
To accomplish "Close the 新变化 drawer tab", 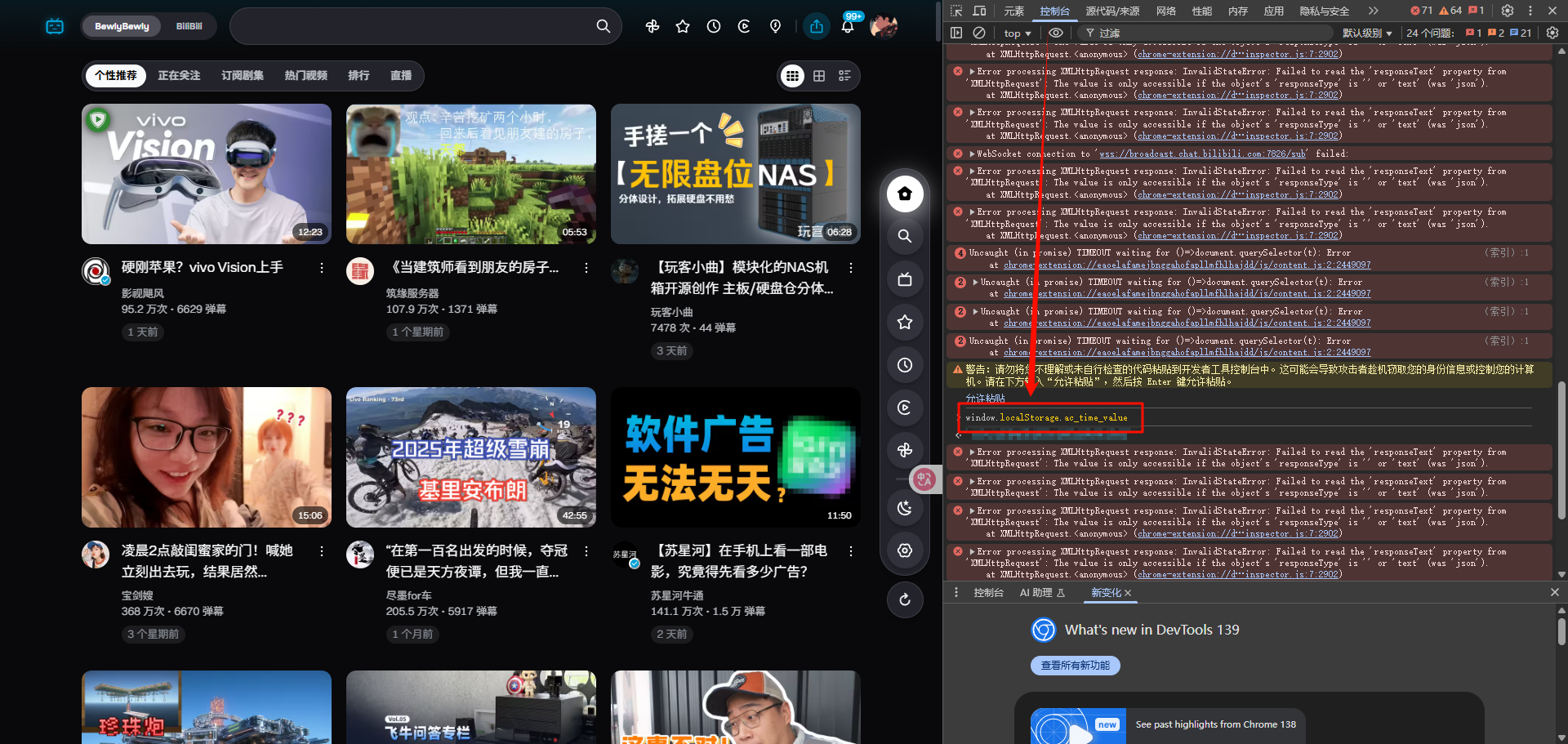I will 1128,593.
